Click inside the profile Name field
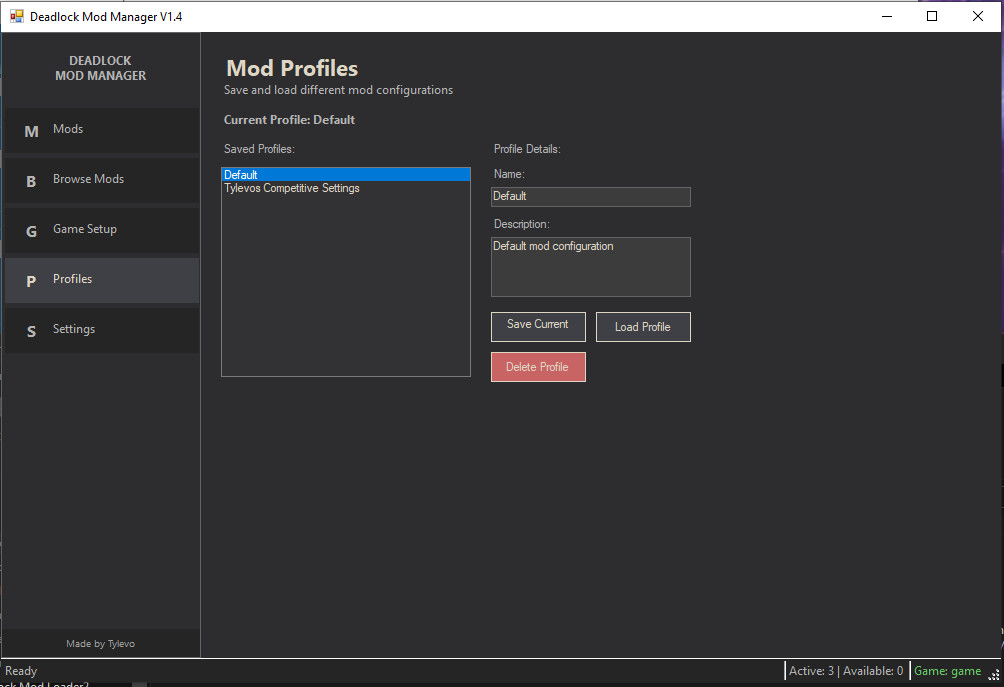The width and height of the screenshot is (1004, 687). coord(590,196)
